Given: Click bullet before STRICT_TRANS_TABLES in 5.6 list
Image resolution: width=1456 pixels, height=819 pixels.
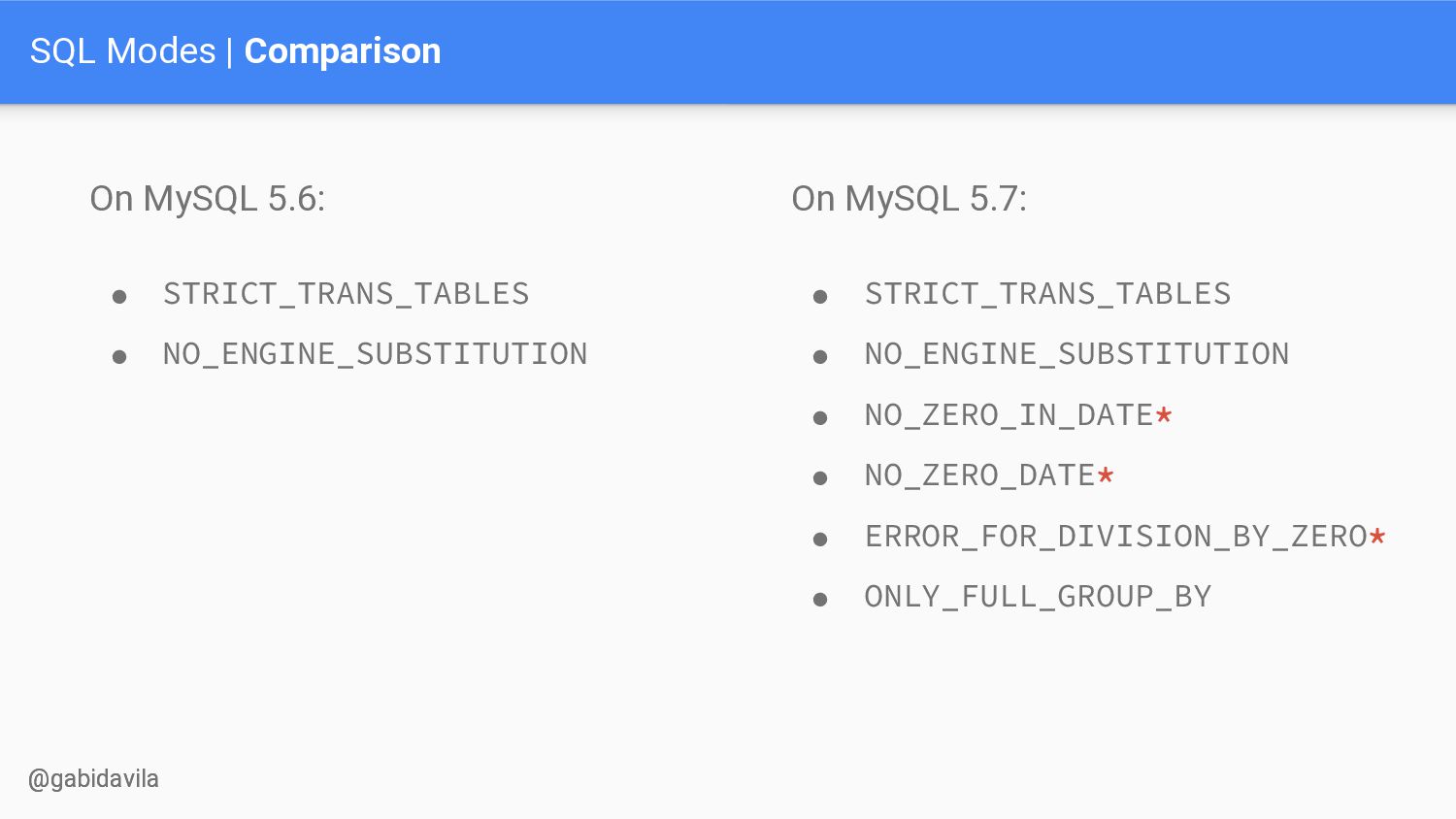Looking at the screenshot, I should pos(119,297).
